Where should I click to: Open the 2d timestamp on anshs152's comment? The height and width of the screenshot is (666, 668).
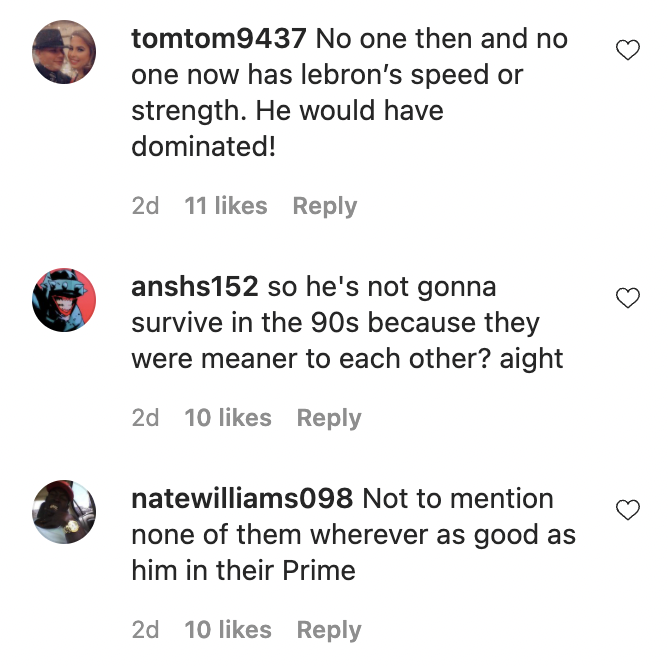(145, 418)
